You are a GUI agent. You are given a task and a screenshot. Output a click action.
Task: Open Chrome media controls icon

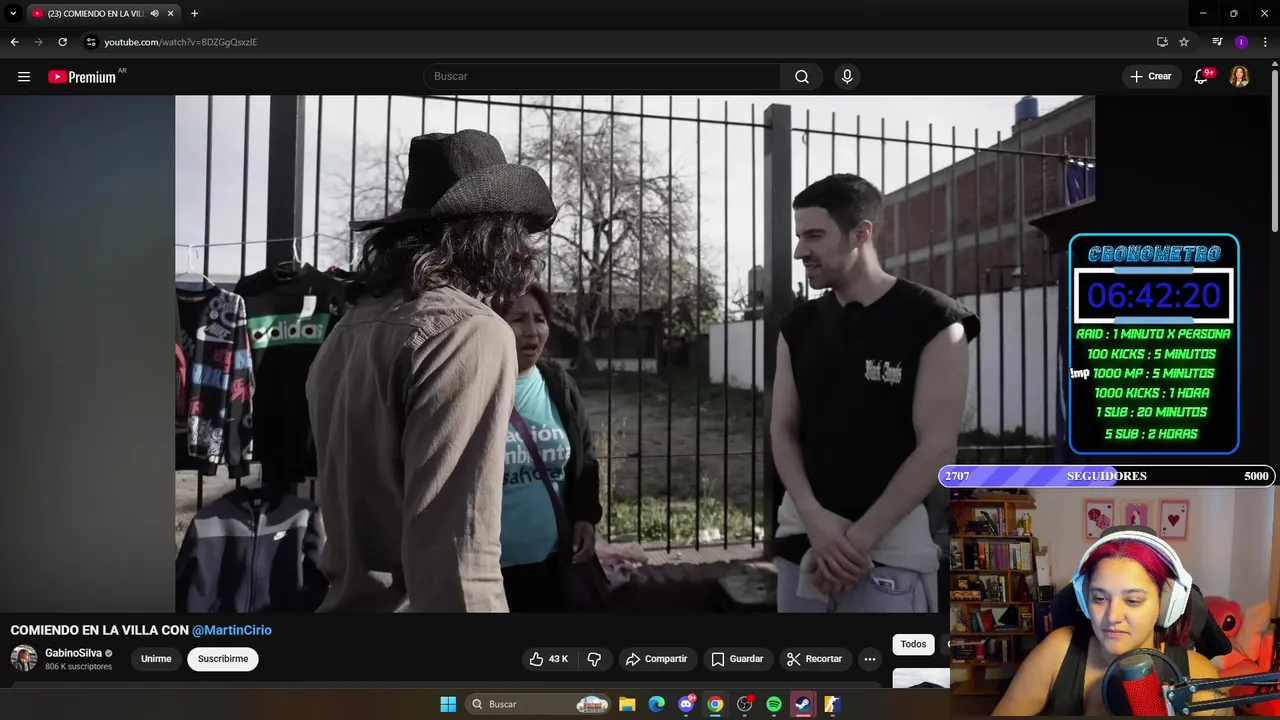pos(1217,42)
